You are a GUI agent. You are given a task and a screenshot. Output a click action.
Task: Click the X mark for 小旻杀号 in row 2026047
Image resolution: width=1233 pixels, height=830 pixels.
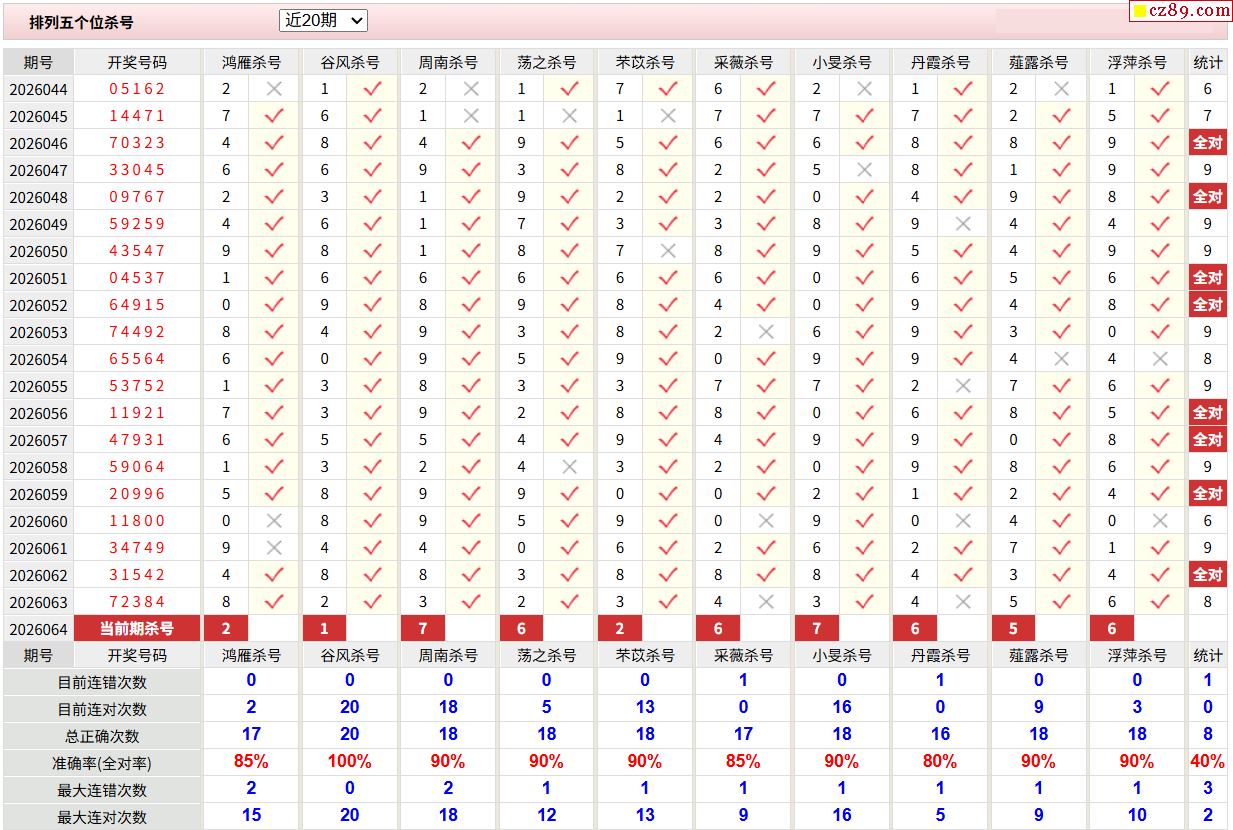(x=865, y=170)
